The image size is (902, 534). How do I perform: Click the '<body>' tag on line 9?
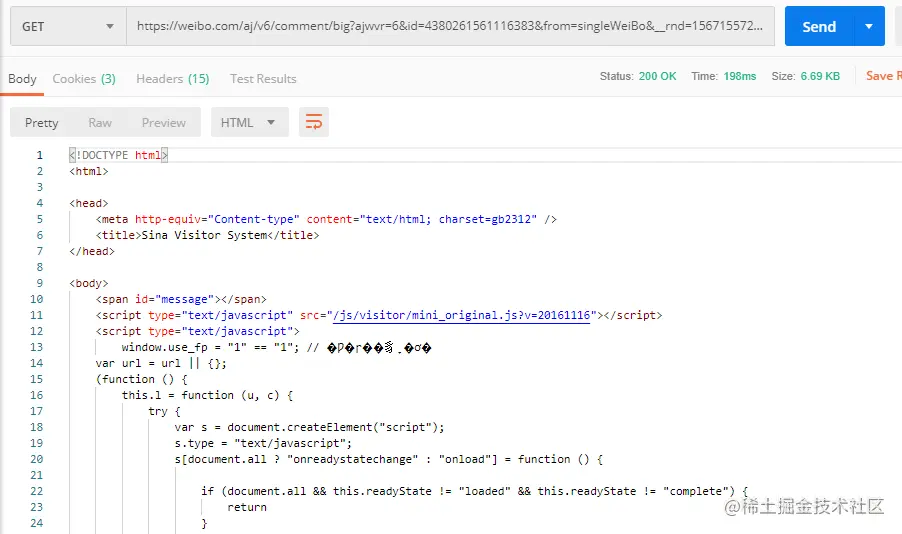click(x=89, y=283)
